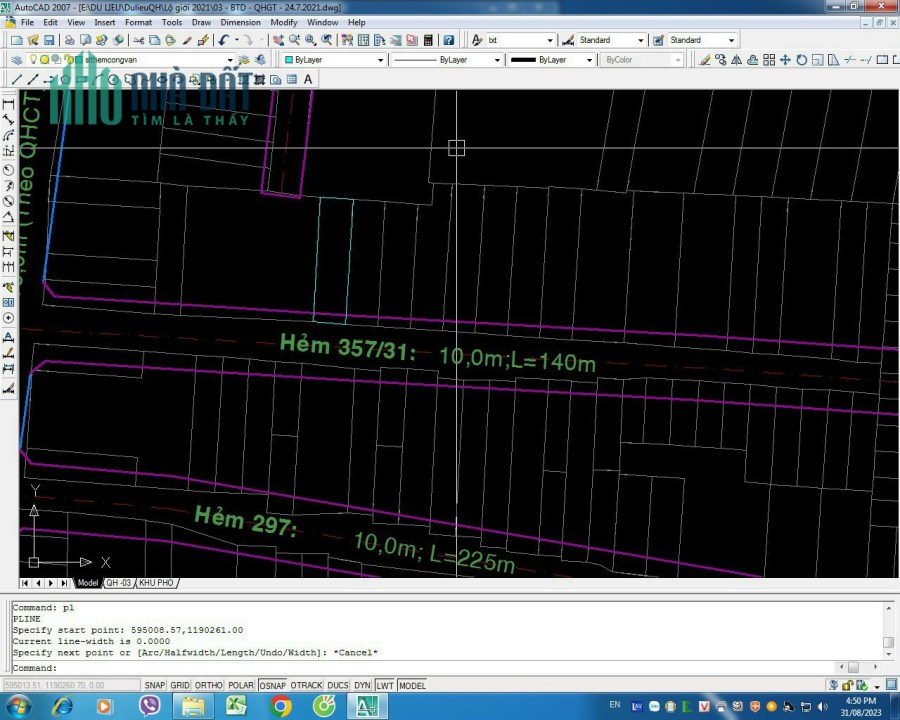This screenshot has width=900, height=720.
Task: Activate the Pan realtime hand icon
Action: (x=278, y=40)
